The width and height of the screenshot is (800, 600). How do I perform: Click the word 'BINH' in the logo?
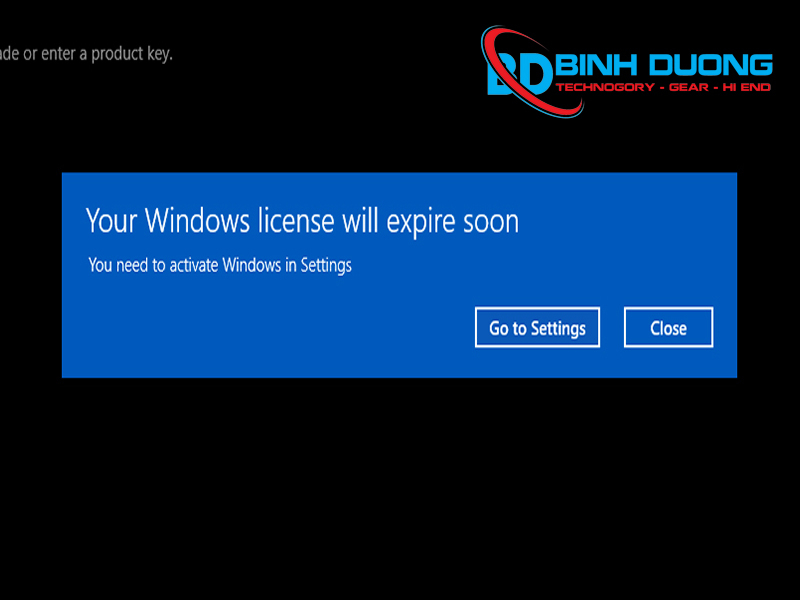pyautogui.click(x=596, y=65)
